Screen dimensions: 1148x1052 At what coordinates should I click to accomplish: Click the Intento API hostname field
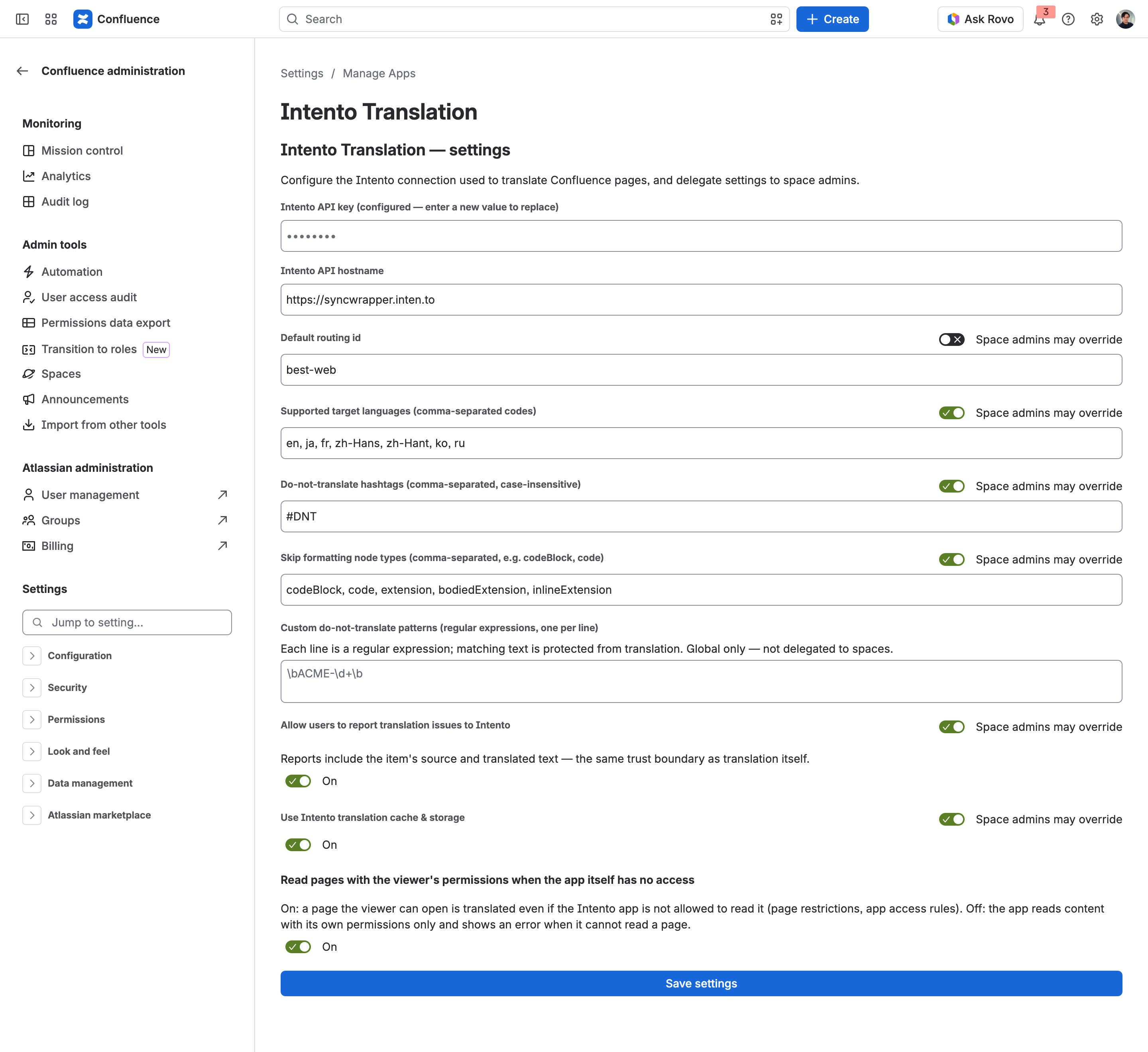tap(701, 300)
